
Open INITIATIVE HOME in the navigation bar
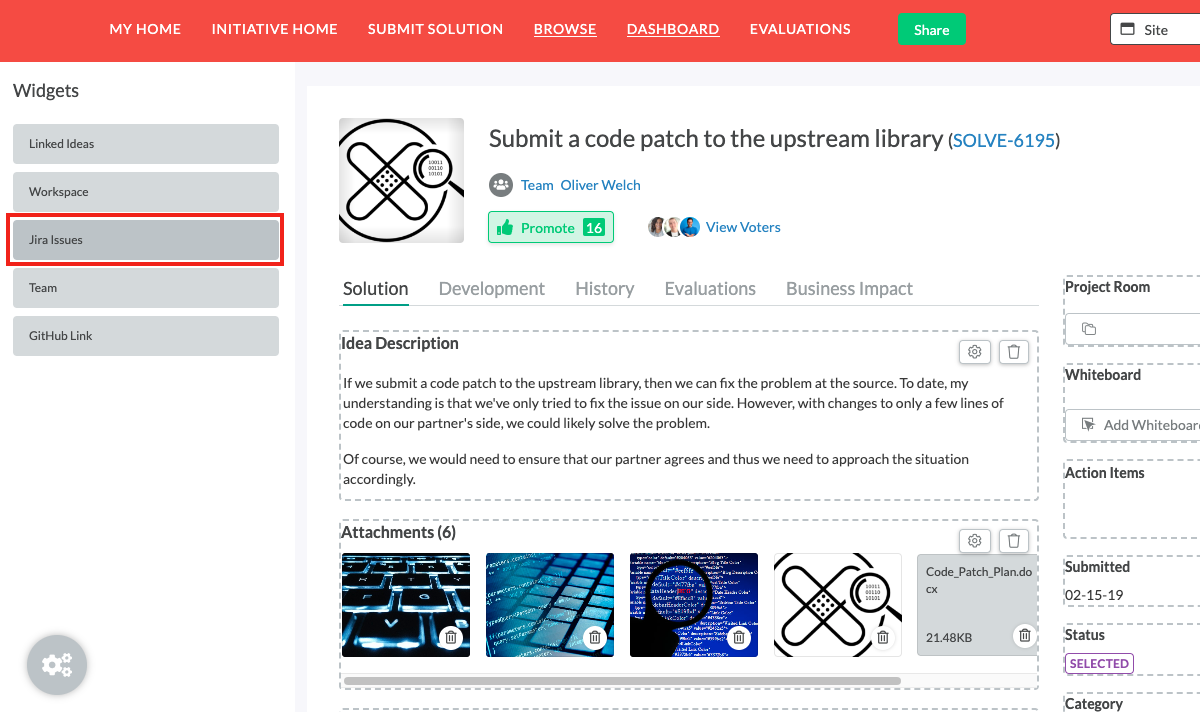click(x=274, y=29)
